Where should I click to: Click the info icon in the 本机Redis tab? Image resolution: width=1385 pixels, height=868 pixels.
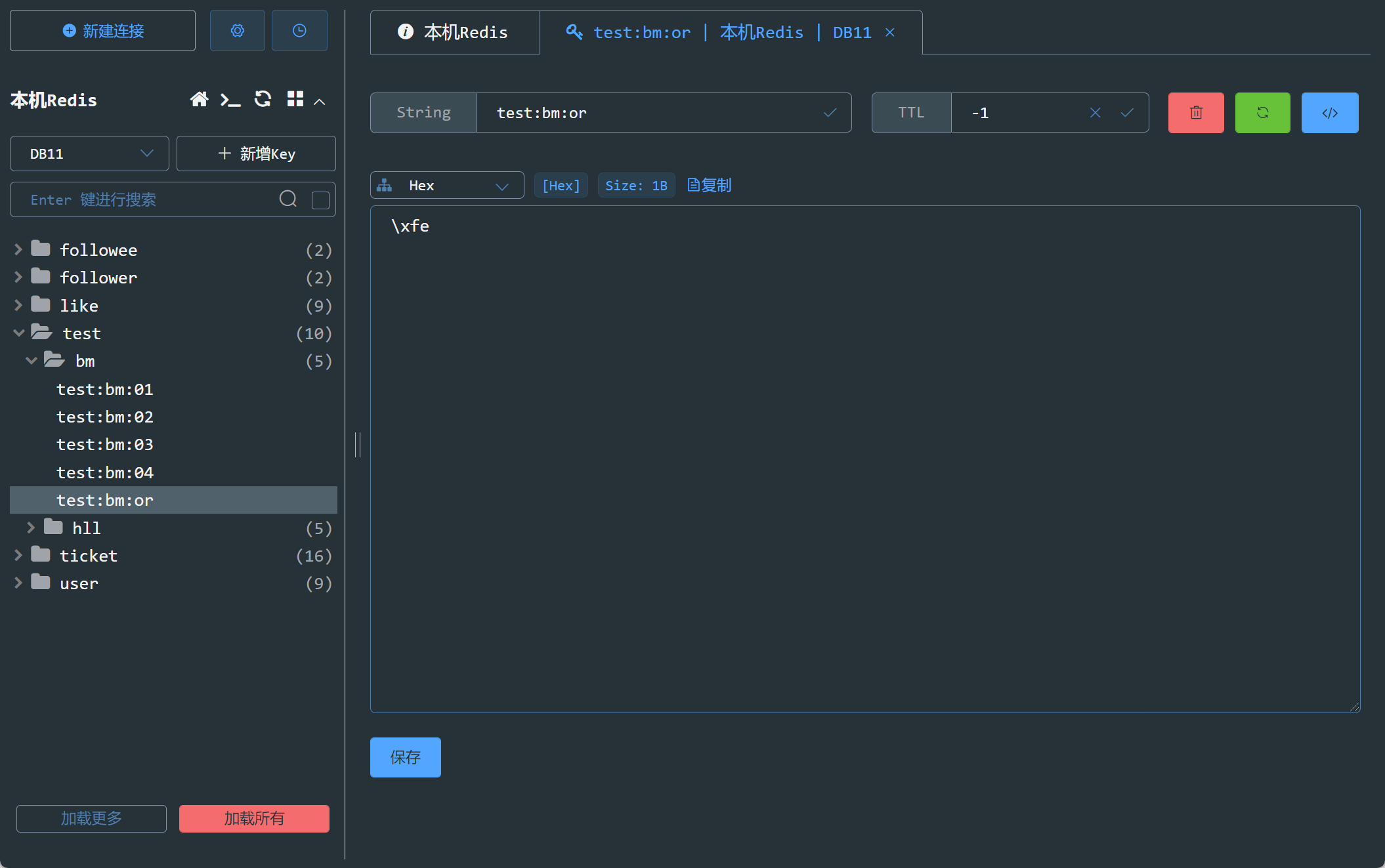click(406, 31)
